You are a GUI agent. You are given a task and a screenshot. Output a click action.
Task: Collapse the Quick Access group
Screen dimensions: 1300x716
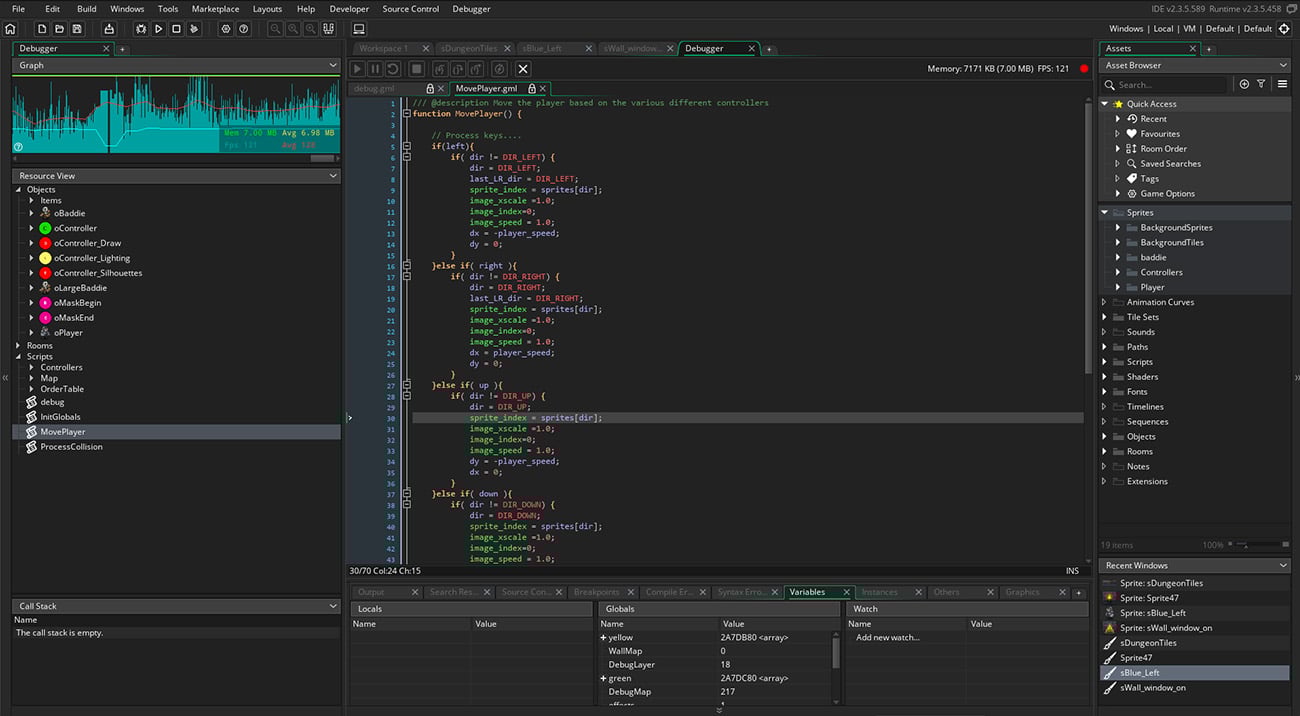tap(1105, 104)
